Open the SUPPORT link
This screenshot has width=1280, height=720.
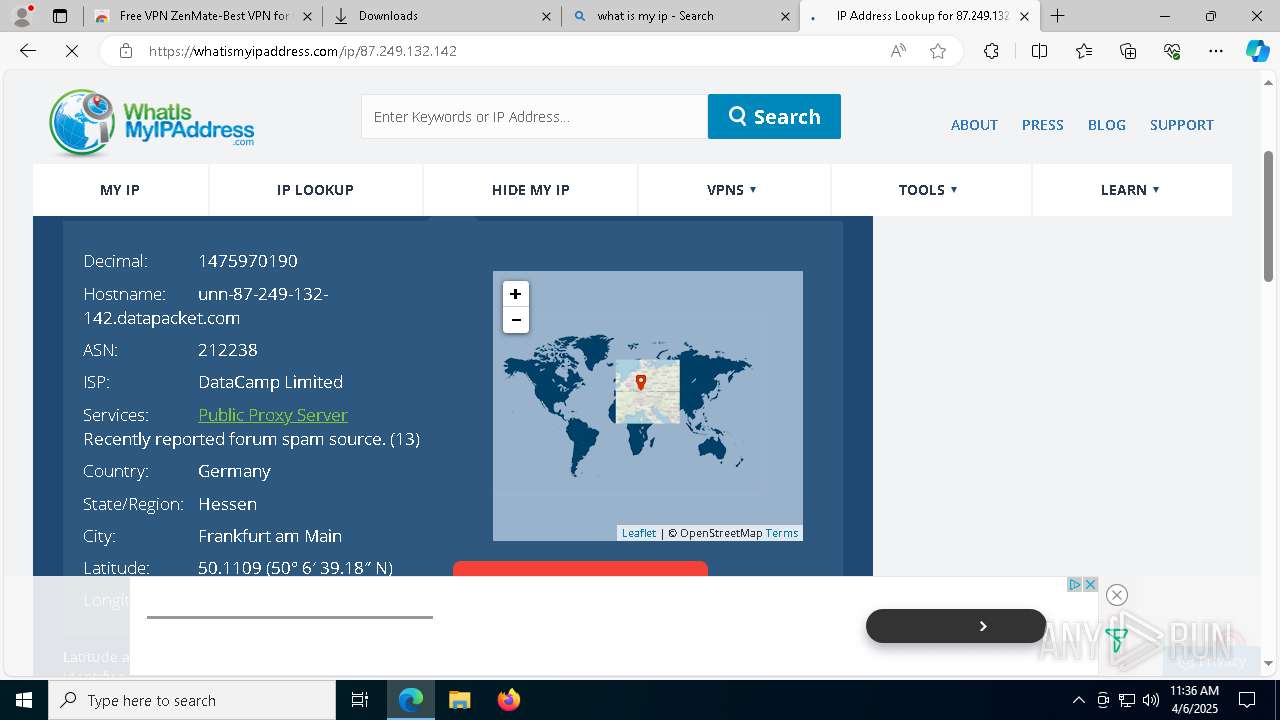tap(1181, 125)
